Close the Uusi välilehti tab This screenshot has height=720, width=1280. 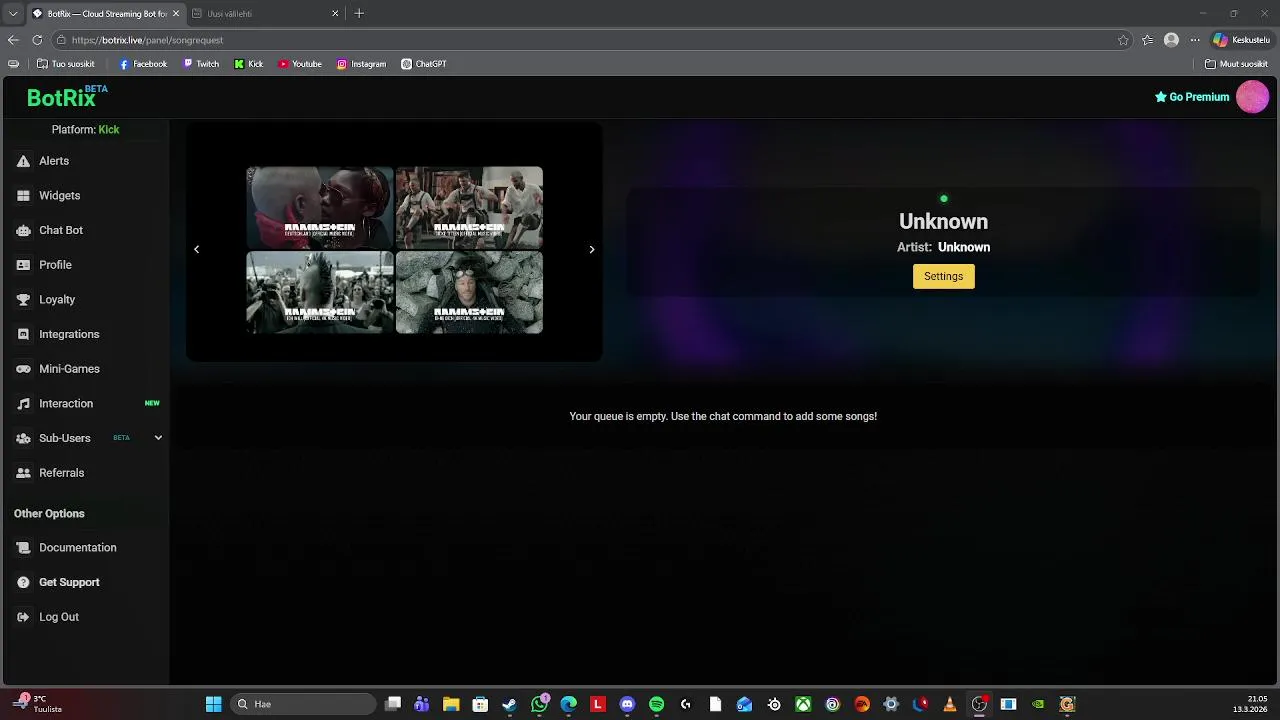335,14
